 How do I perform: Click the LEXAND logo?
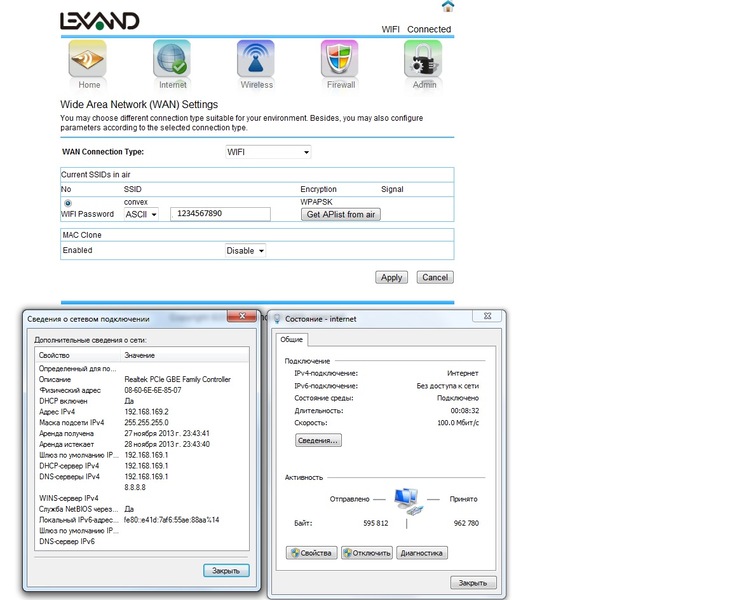99,20
